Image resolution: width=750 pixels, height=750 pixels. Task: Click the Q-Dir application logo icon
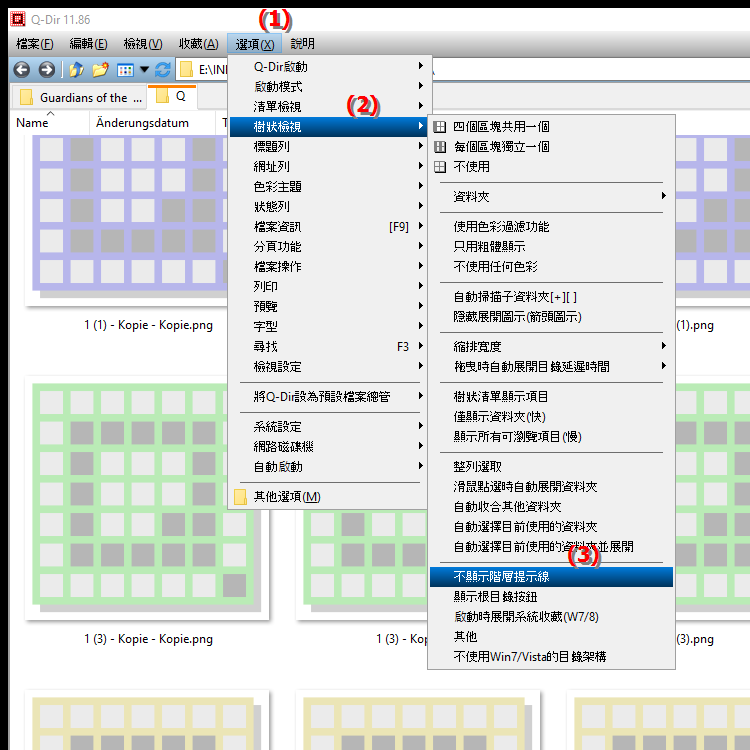click(18, 19)
